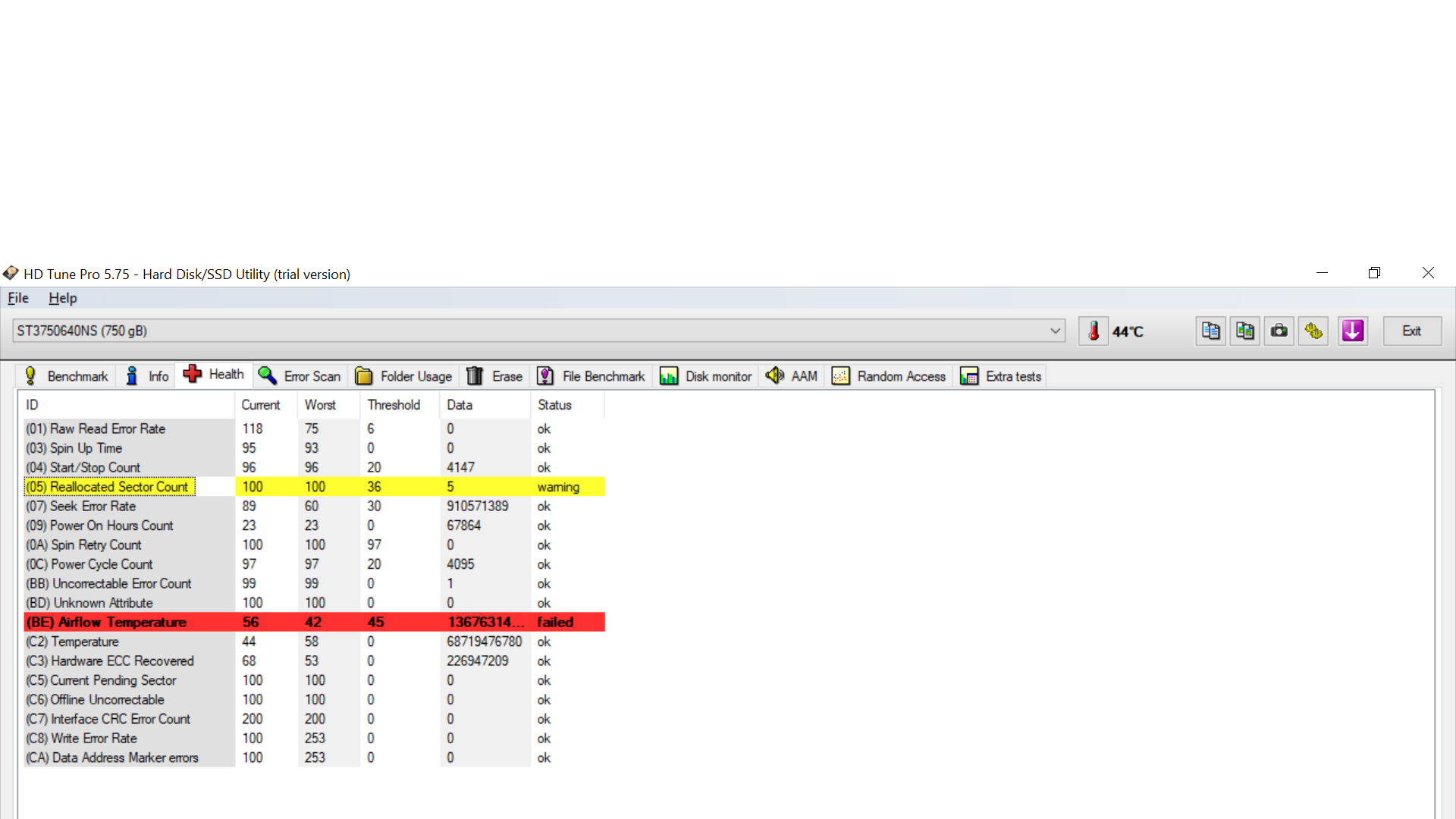Select the Write Error Rate row
The image size is (1456, 819).
(314, 738)
